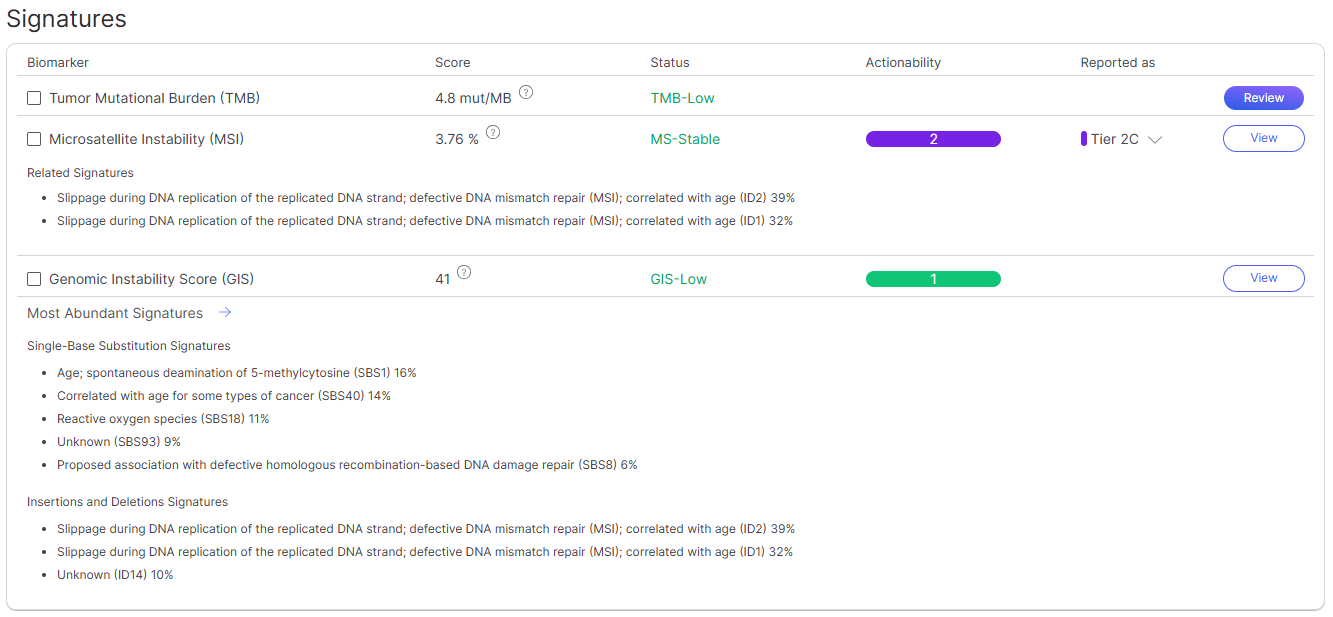Viewport: 1333px width, 617px height.
Task: Expand the Tier 2C dropdown
Action: (x=1155, y=140)
